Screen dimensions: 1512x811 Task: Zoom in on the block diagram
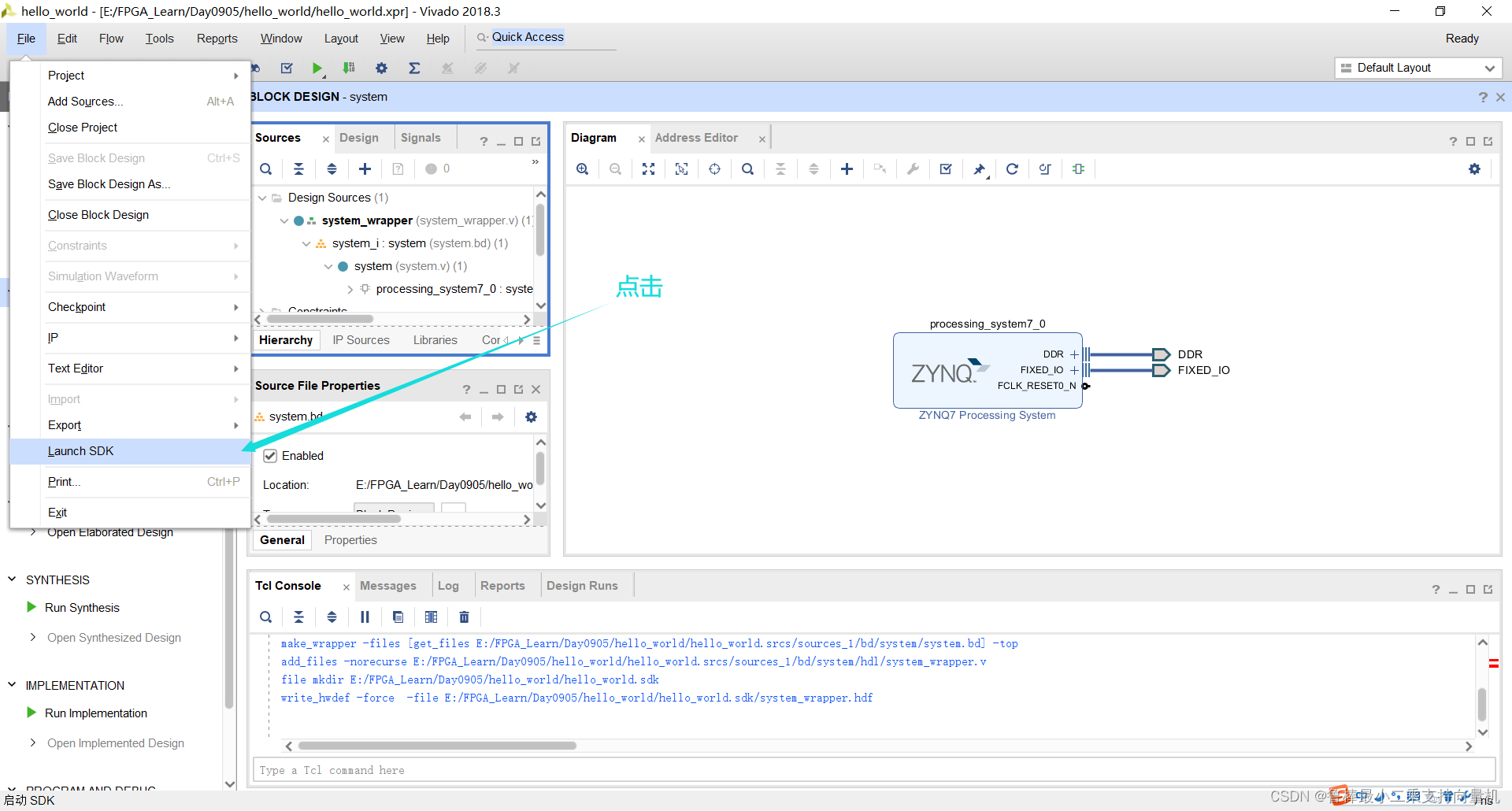[582, 168]
